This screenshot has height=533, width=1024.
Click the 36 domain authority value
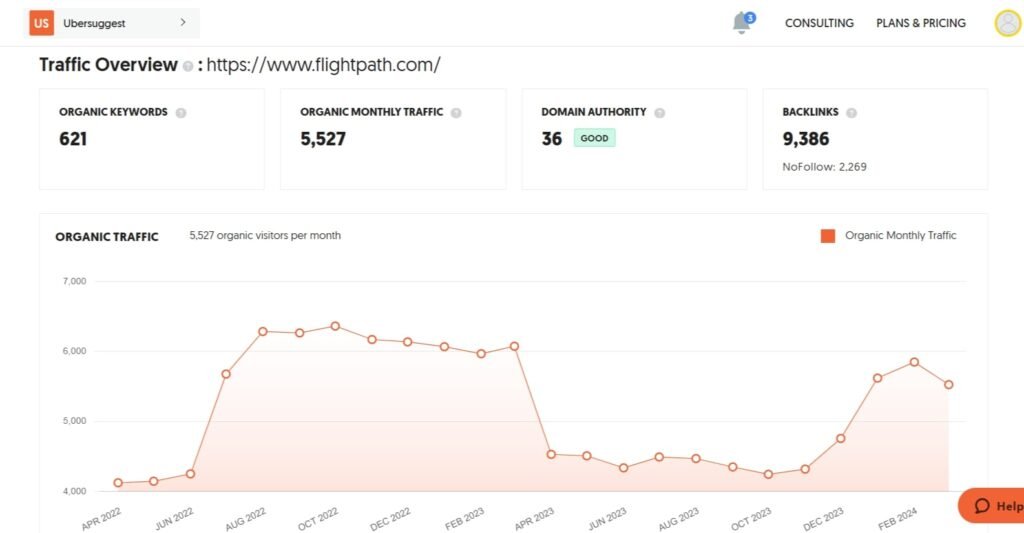pyautogui.click(x=551, y=138)
